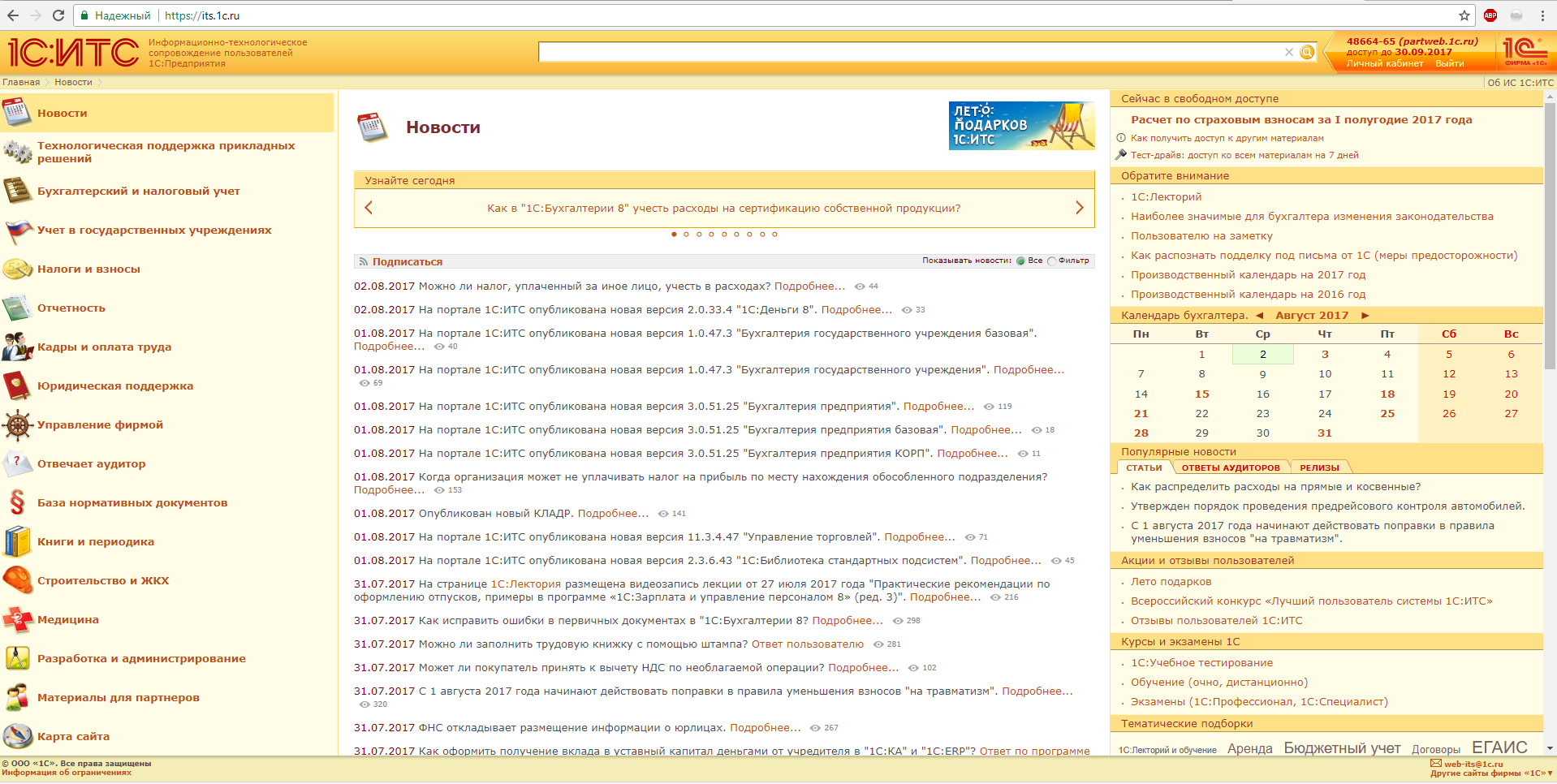Select calendar date 15
Screen dimensions: 1557x784
[x=1202, y=394]
